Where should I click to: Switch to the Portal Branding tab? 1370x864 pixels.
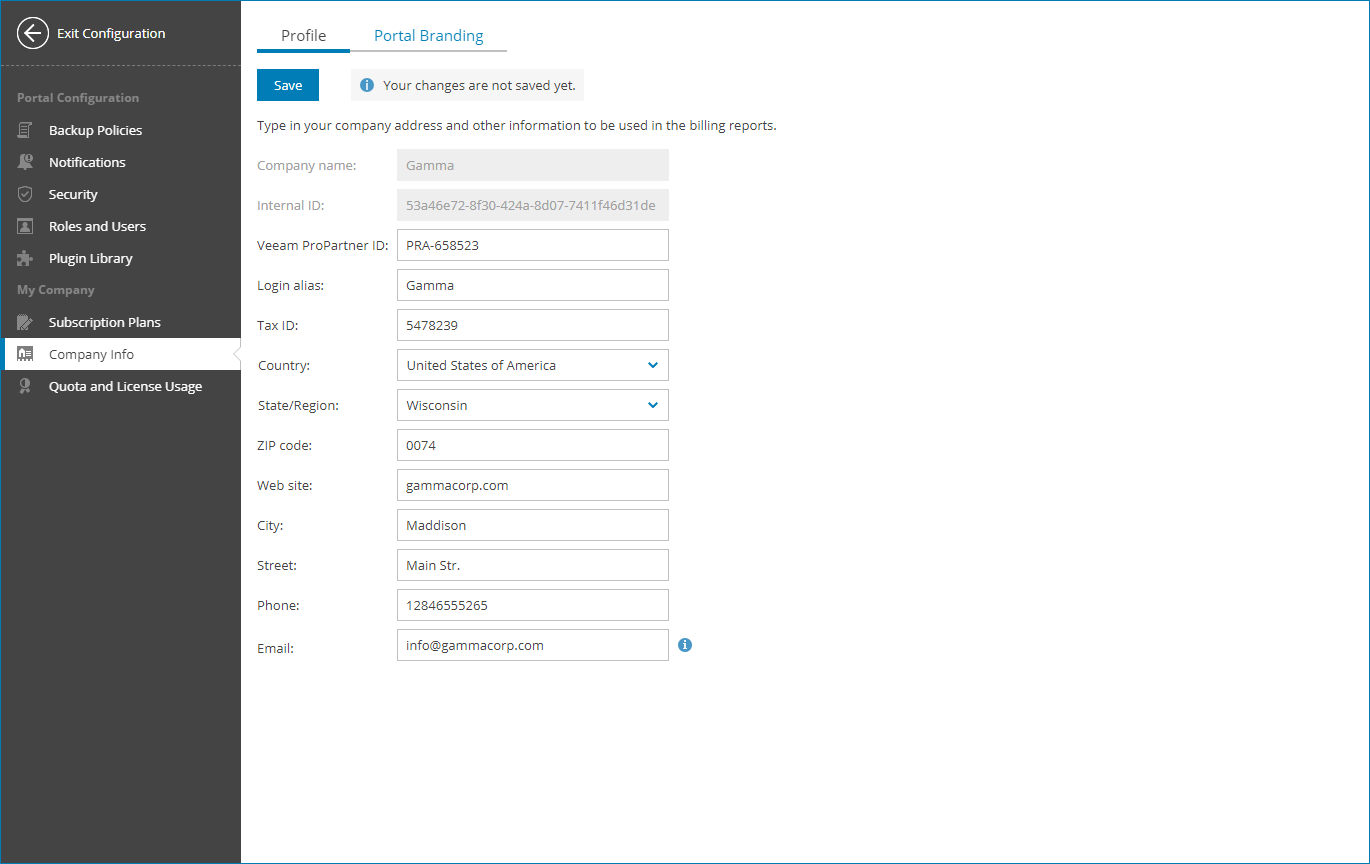[x=428, y=36]
